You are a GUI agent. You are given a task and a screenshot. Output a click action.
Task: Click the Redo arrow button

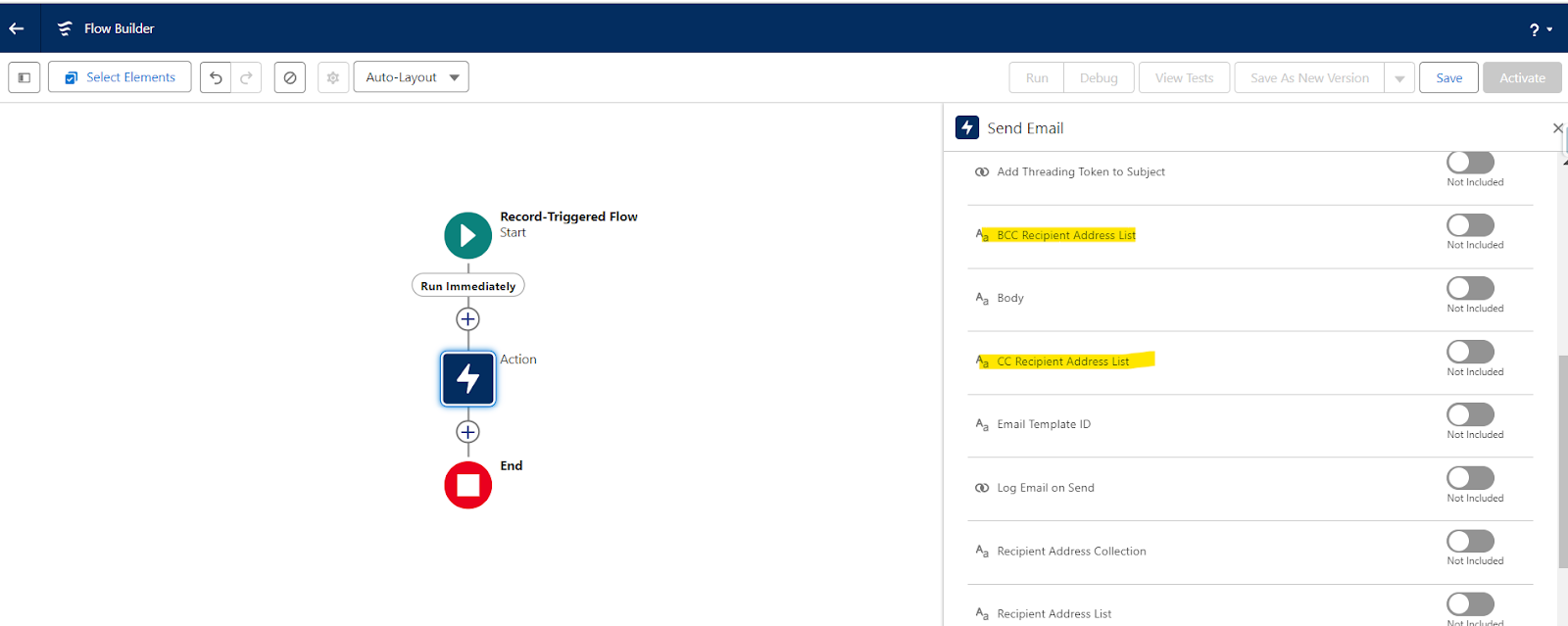pos(246,77)
